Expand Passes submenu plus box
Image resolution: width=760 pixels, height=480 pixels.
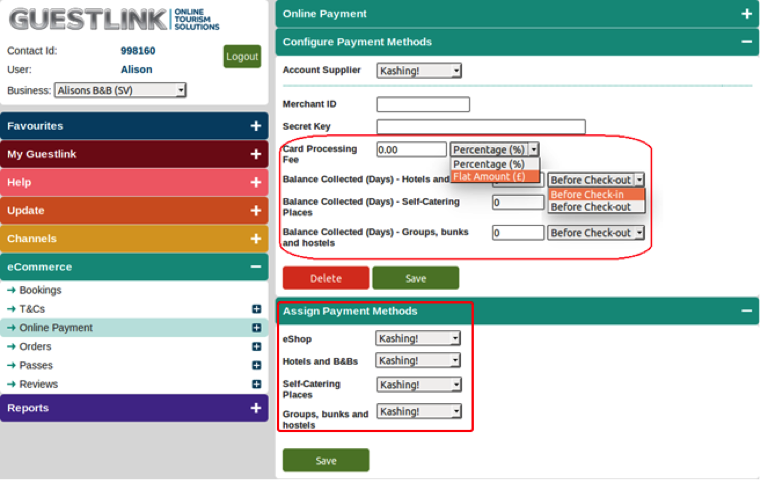click(256, 365)
